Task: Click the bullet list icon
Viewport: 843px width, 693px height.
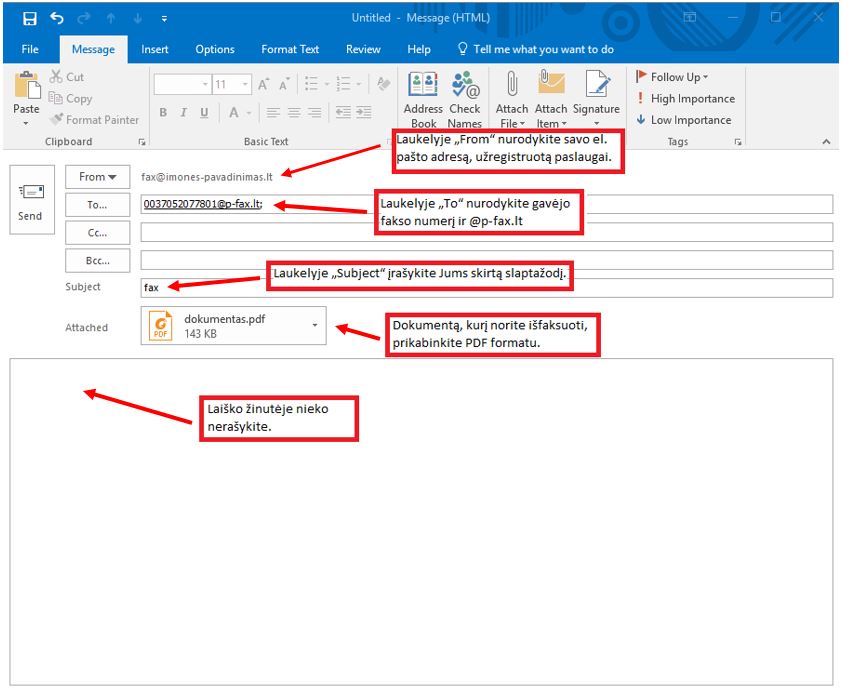Action: tap(311, 83)
